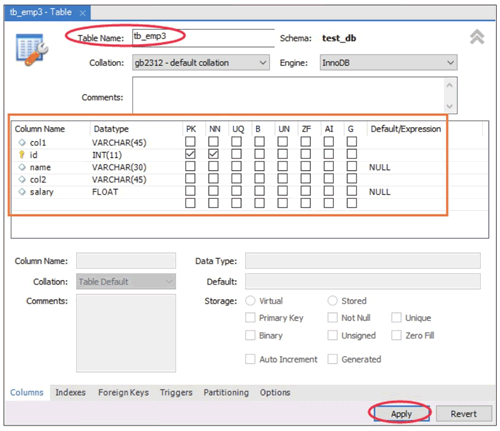500x431 pixels.
Task: Click the col1 column diamond icon
Action: point(22,142)
